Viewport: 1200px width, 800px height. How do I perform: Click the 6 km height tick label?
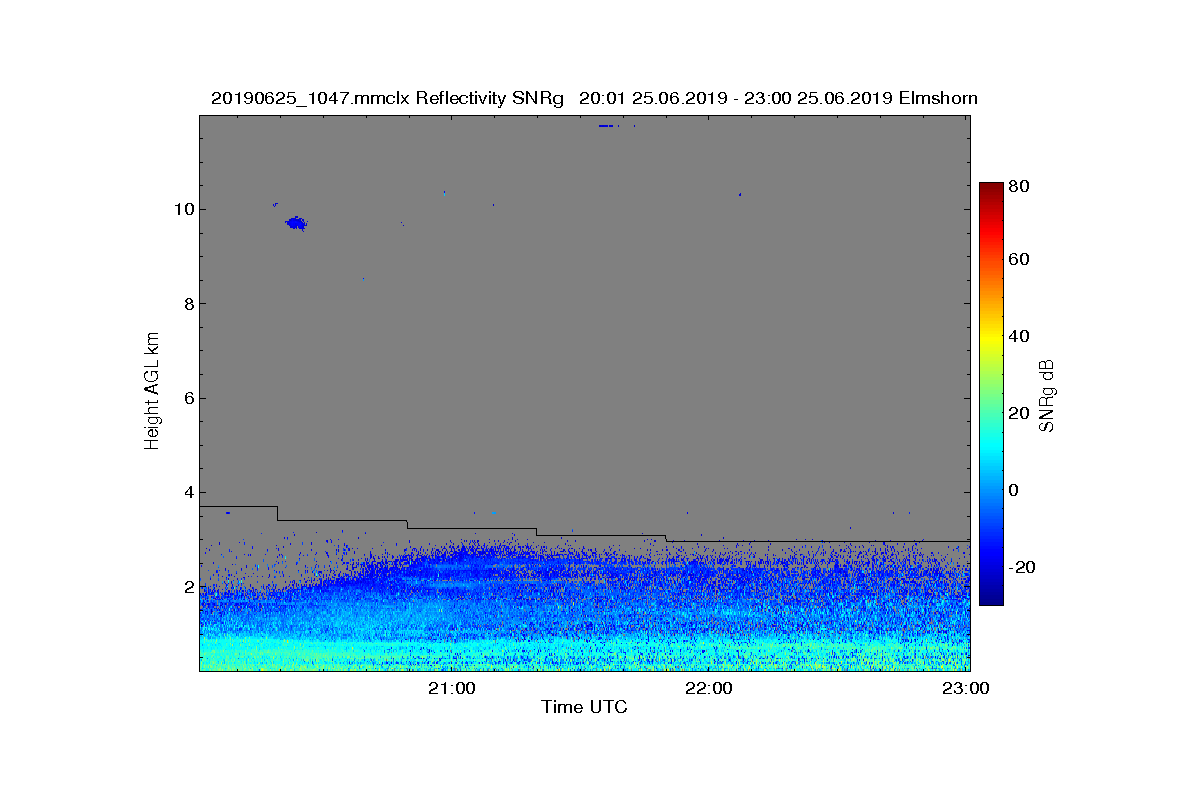point(188,398)
